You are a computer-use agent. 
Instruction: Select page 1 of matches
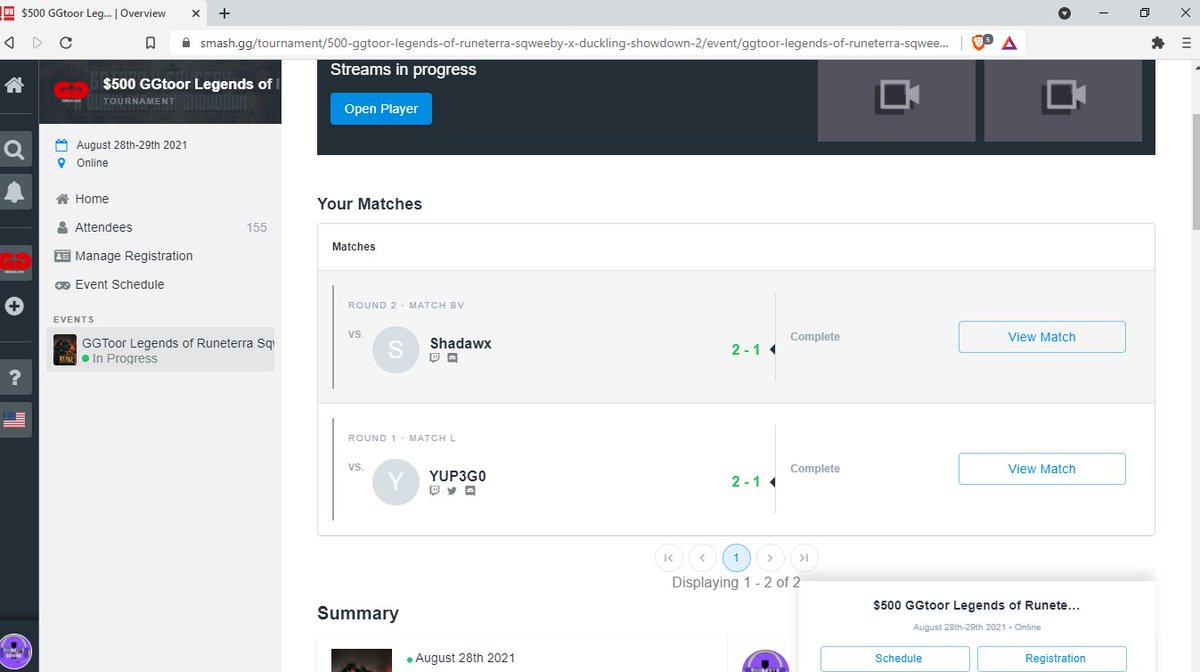coord(736,558)
